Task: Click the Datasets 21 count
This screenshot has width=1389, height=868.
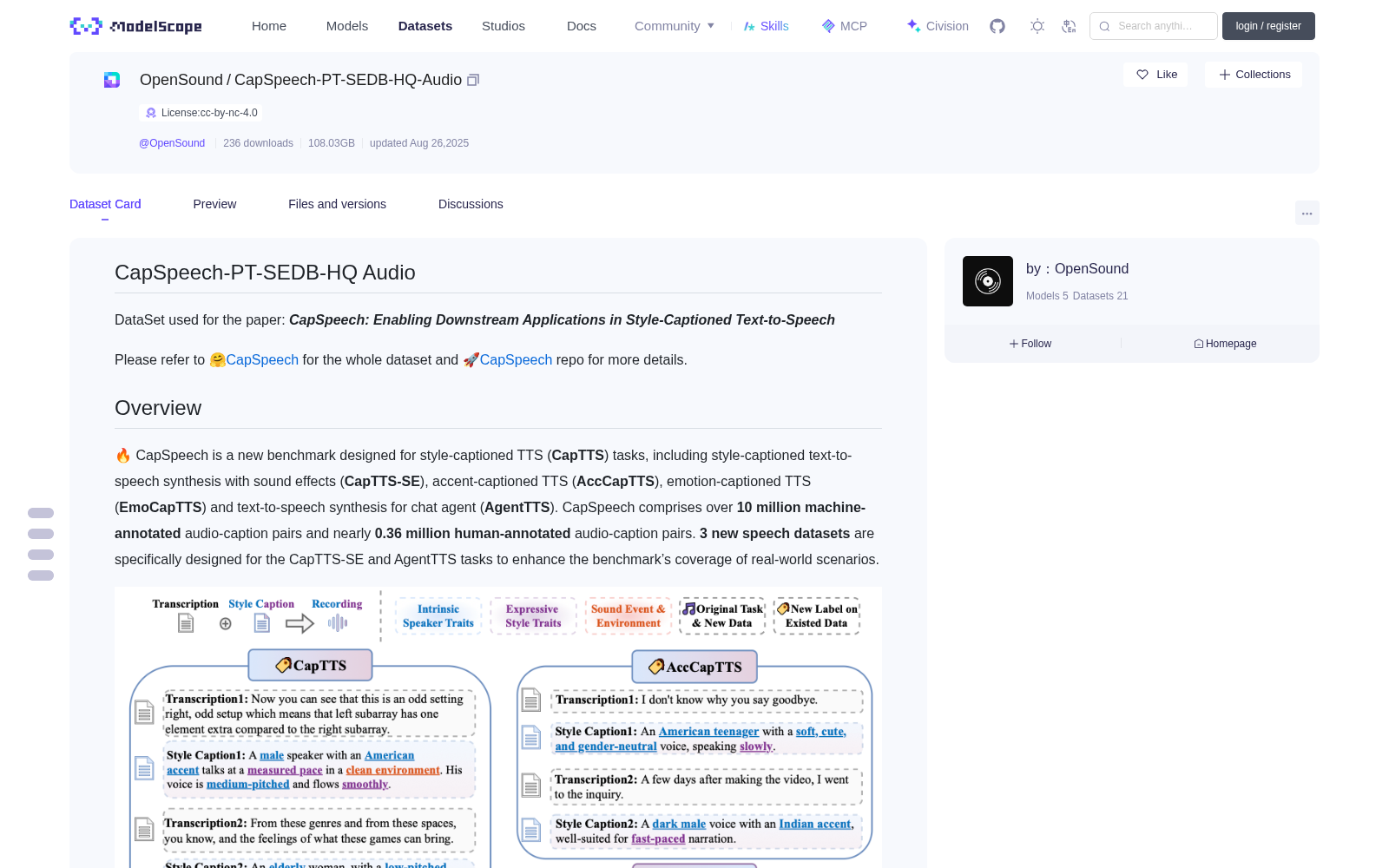Action: [x=1101, y=296]
